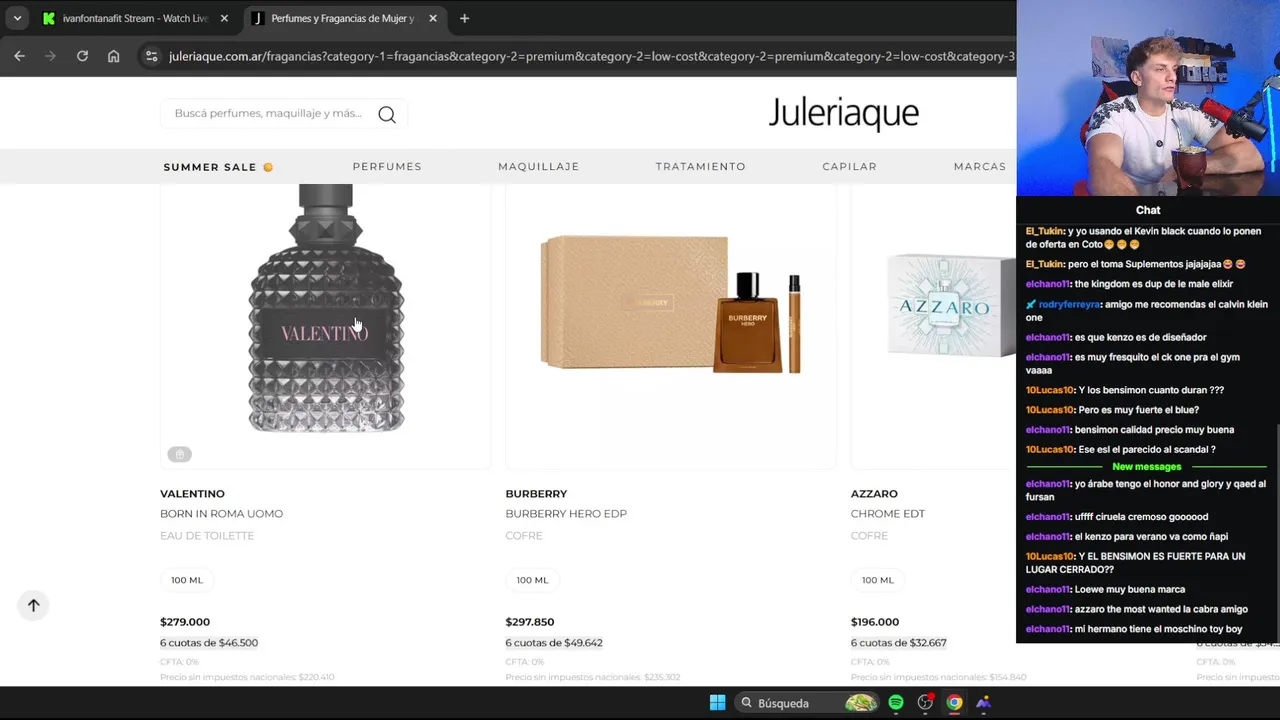Image resolution: width=1280 pixels, height=720 pixels.
Task: Click 6 cuotas de $32.667 text
Action: pos(899,643)
